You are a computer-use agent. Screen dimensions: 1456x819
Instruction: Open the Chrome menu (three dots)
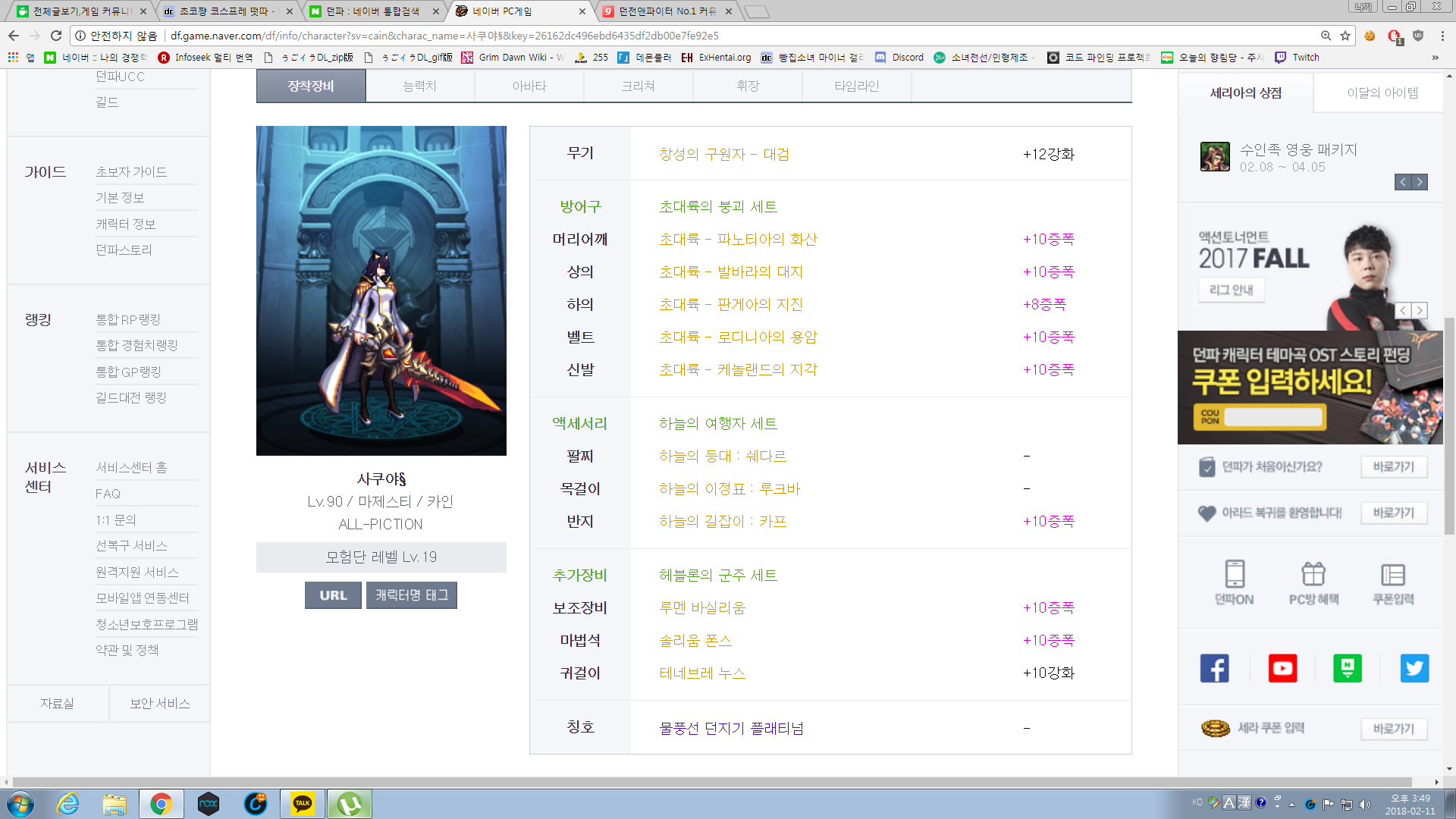tap(1442, 36)
